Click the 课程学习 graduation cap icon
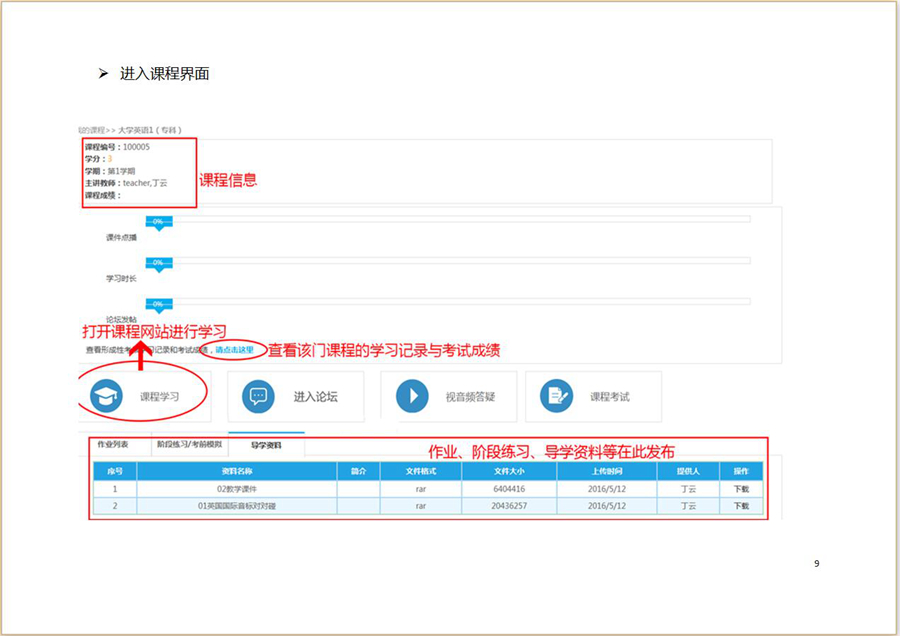Viewport: 900px width, 636px height. point(105,396)
